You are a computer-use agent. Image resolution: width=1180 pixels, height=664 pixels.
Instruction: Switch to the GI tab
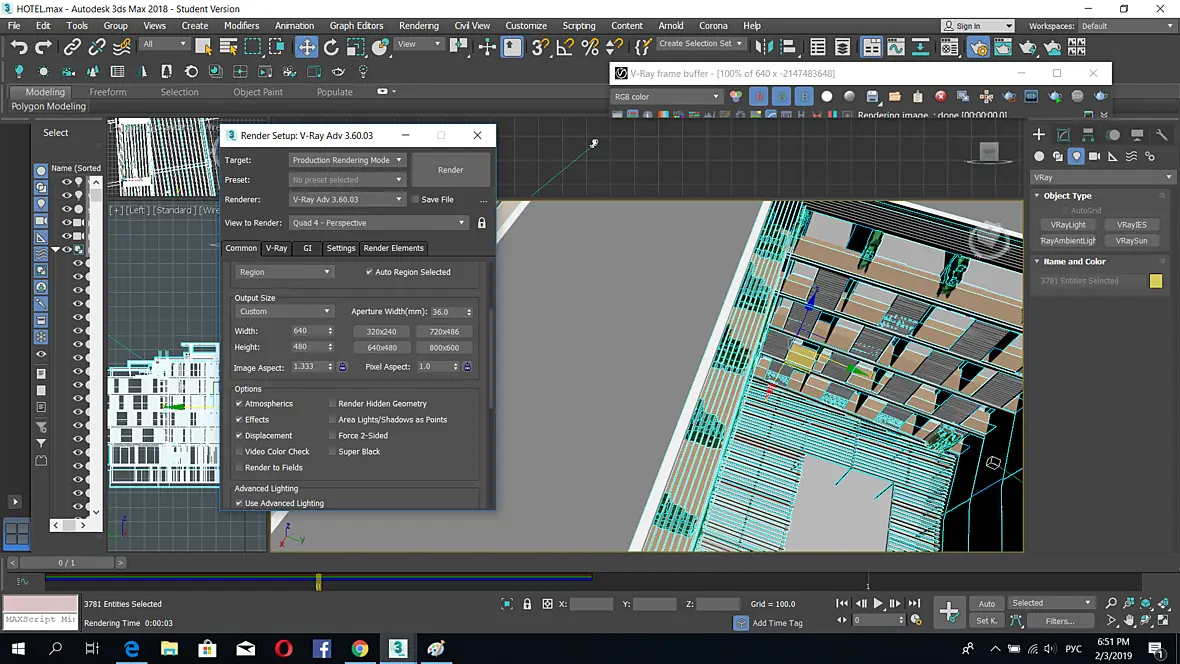click(307, 248)
